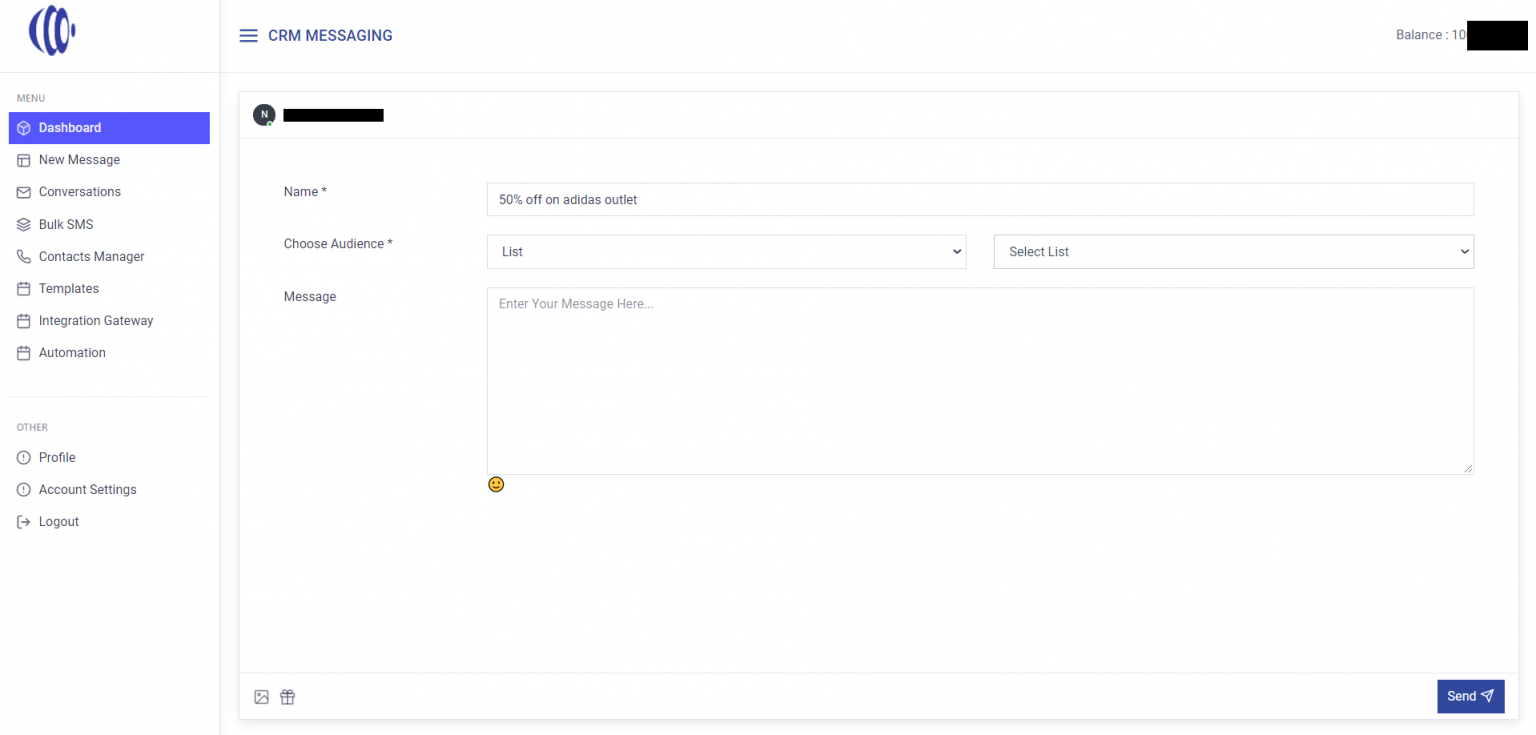This screenshot has height=735, width=1536.
Task: Open the Automation section
Action: point(72,353)
